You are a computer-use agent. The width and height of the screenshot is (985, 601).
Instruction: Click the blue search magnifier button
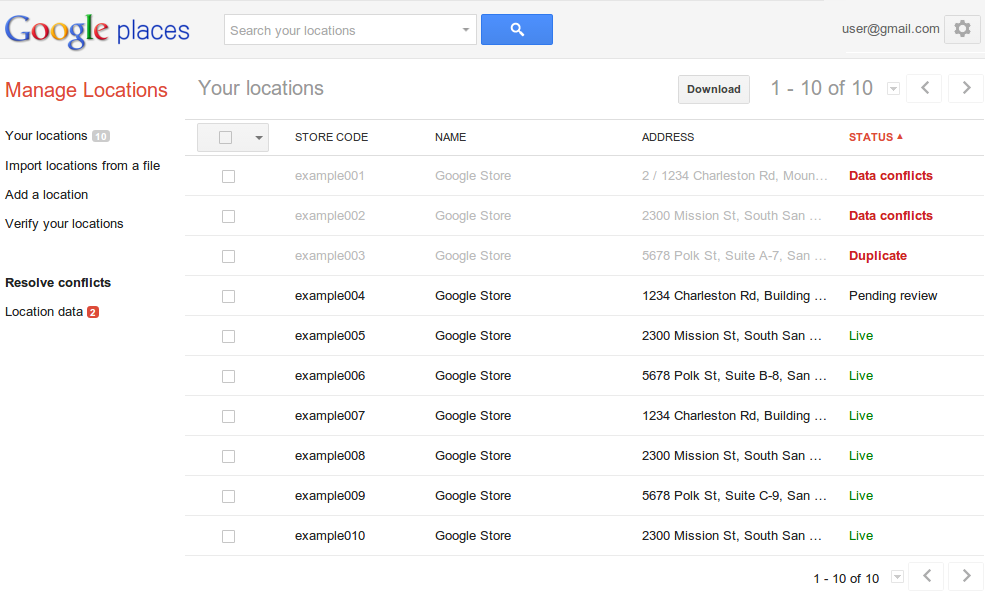pos(516,30)
